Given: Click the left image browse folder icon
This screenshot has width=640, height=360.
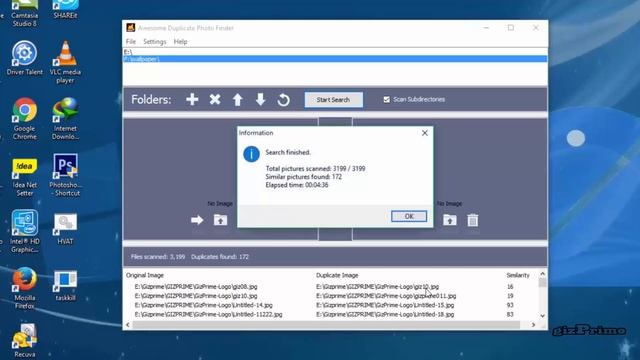Looking at the screenshot, I should coord(220,220).
